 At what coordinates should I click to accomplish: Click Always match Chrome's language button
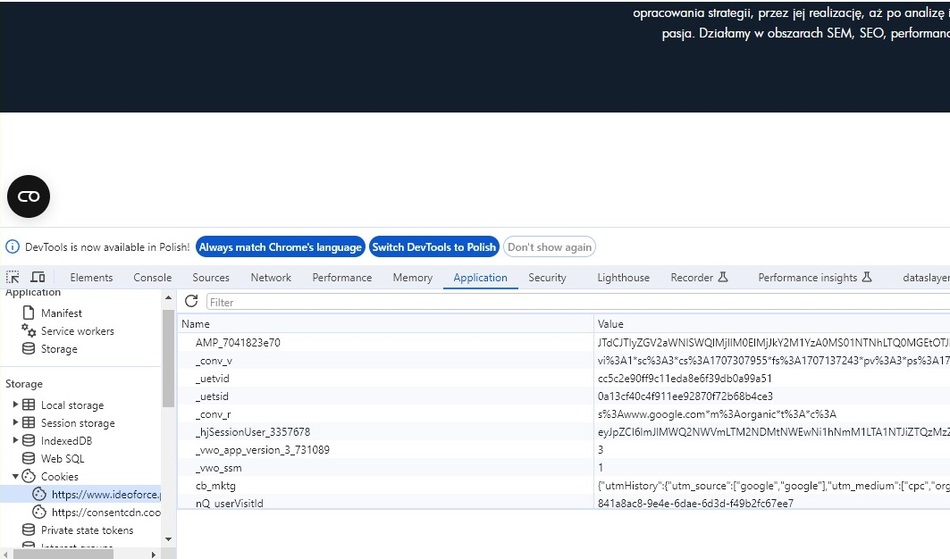click(x=280, y=247)
